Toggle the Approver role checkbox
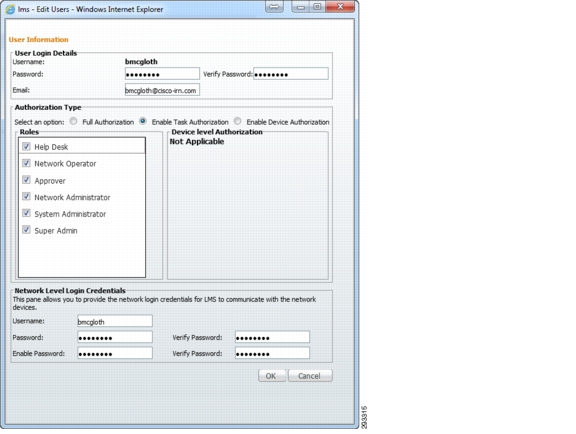Viewport: 576px width, 434px height. pos(26,180)
